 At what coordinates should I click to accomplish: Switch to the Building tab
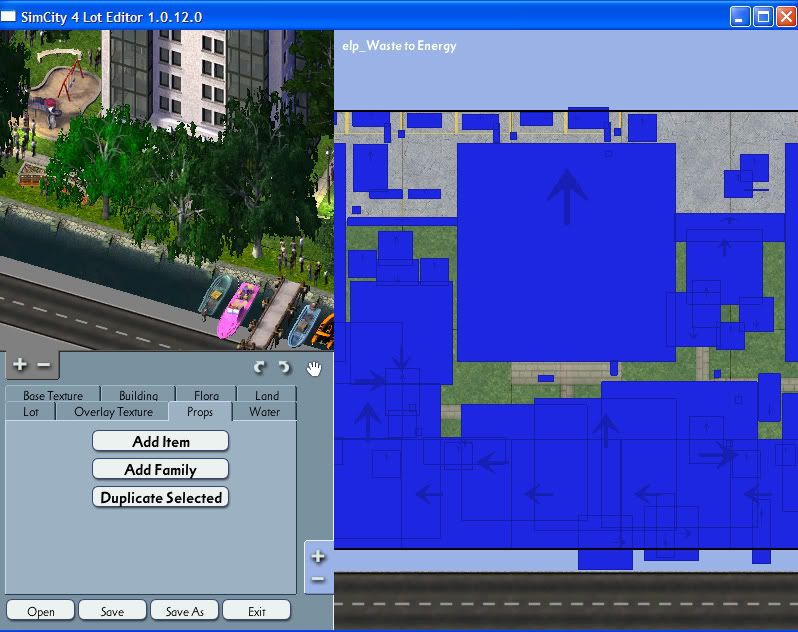tap(138, 395)
